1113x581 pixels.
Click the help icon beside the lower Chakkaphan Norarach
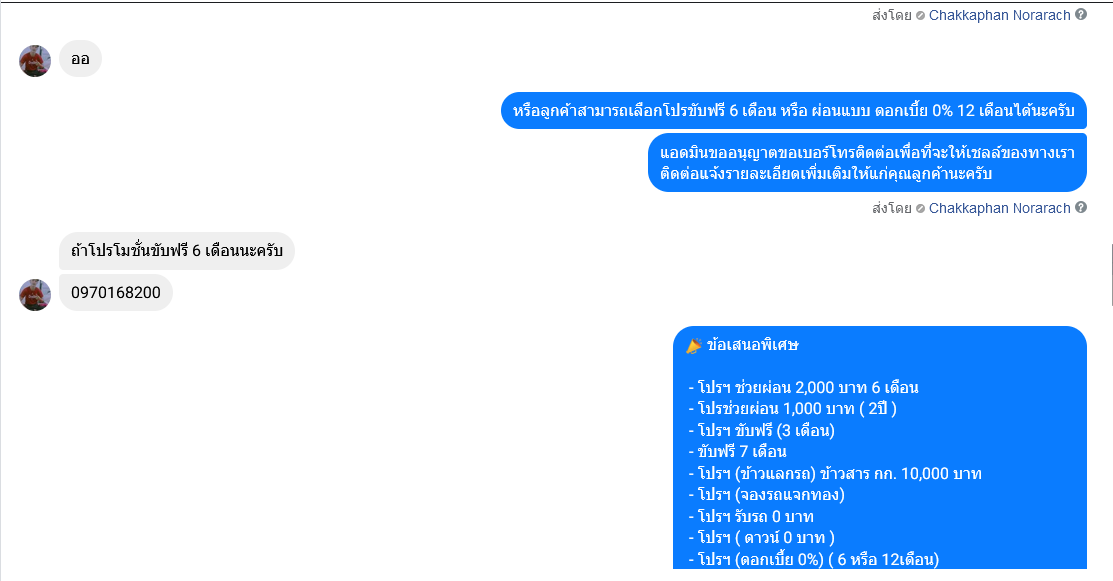click(x=1080, y=207)
